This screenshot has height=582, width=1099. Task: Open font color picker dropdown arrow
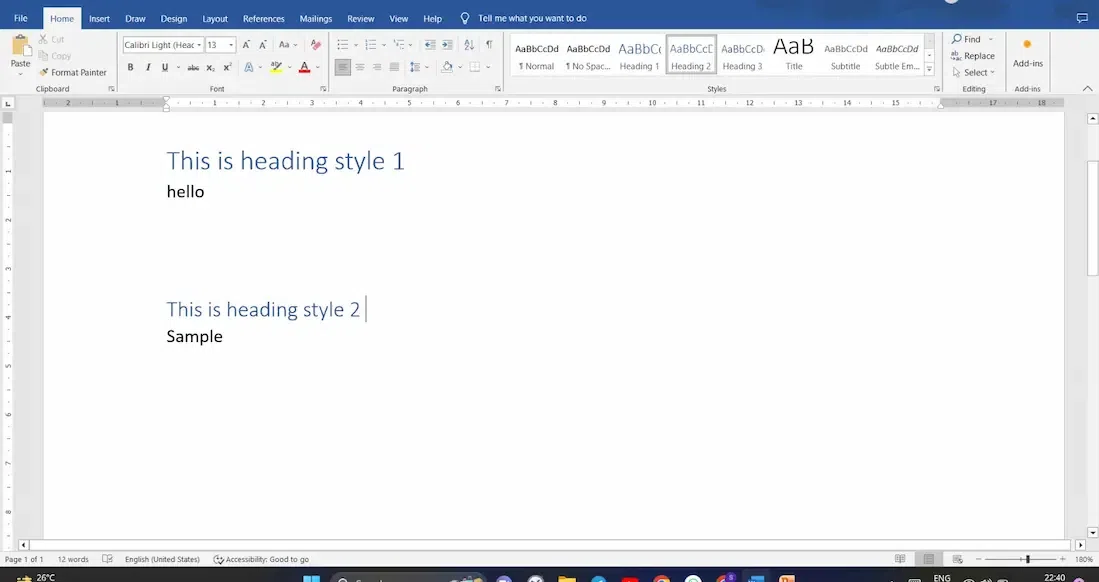point(318,67)
